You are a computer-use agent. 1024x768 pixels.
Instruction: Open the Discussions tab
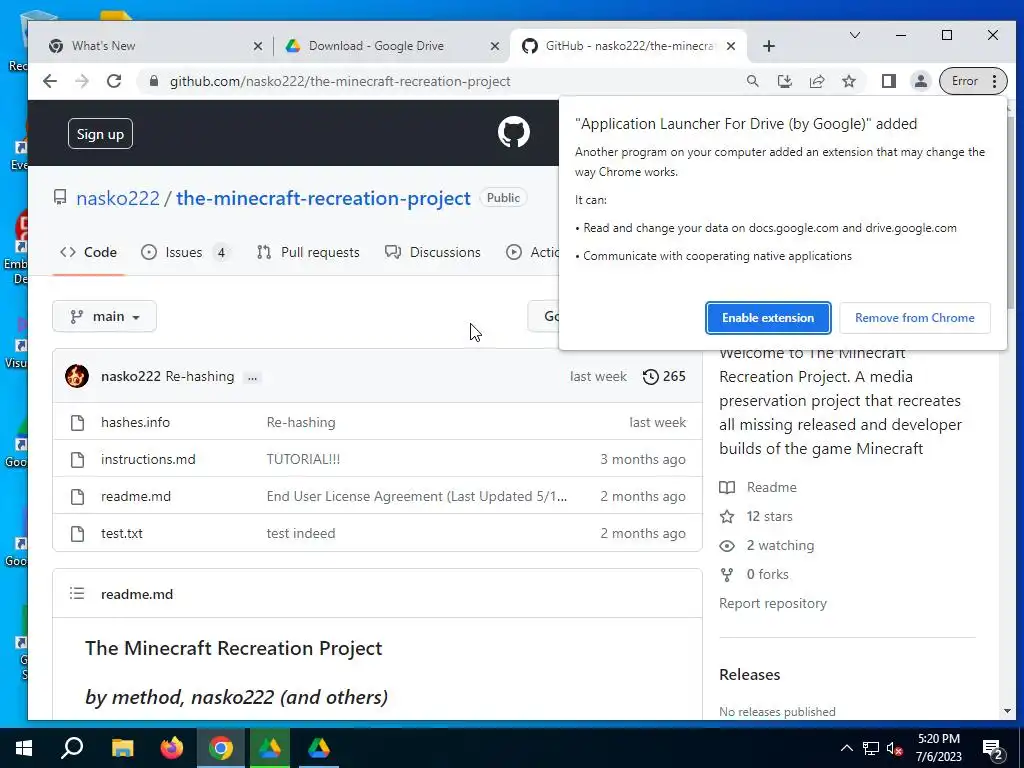pos(433,252)
